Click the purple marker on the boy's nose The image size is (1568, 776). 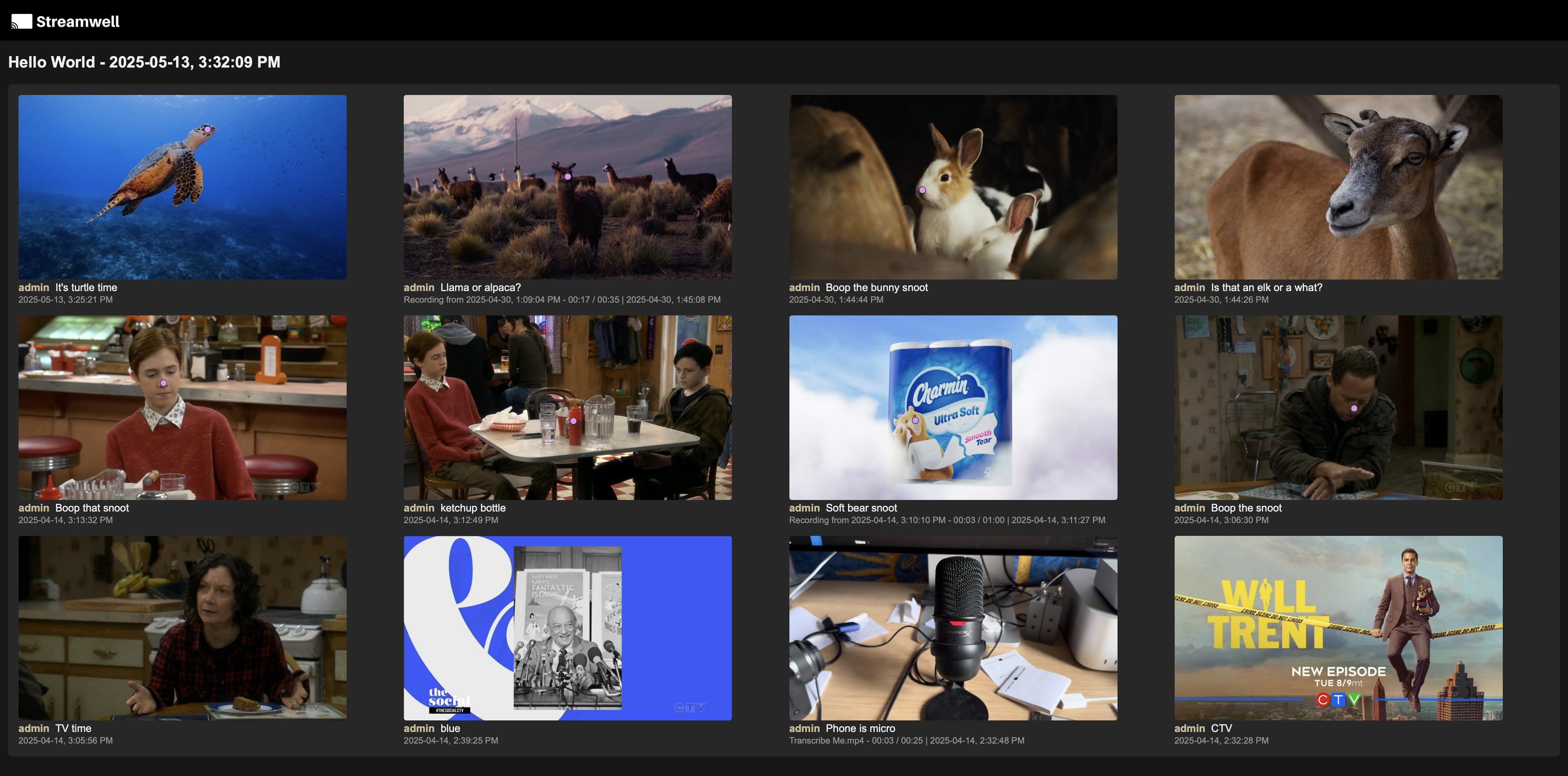163,383
